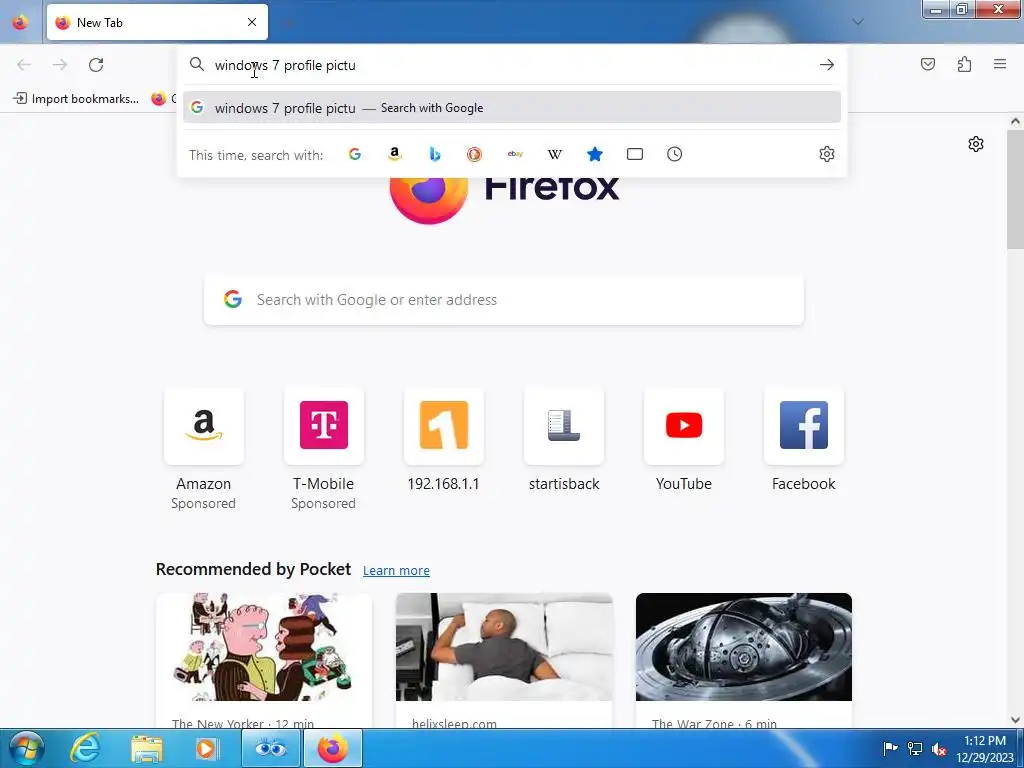Open search settings gear in address dropdown
The width and height of the screenshot is (1024, 768).
(827, 154)
